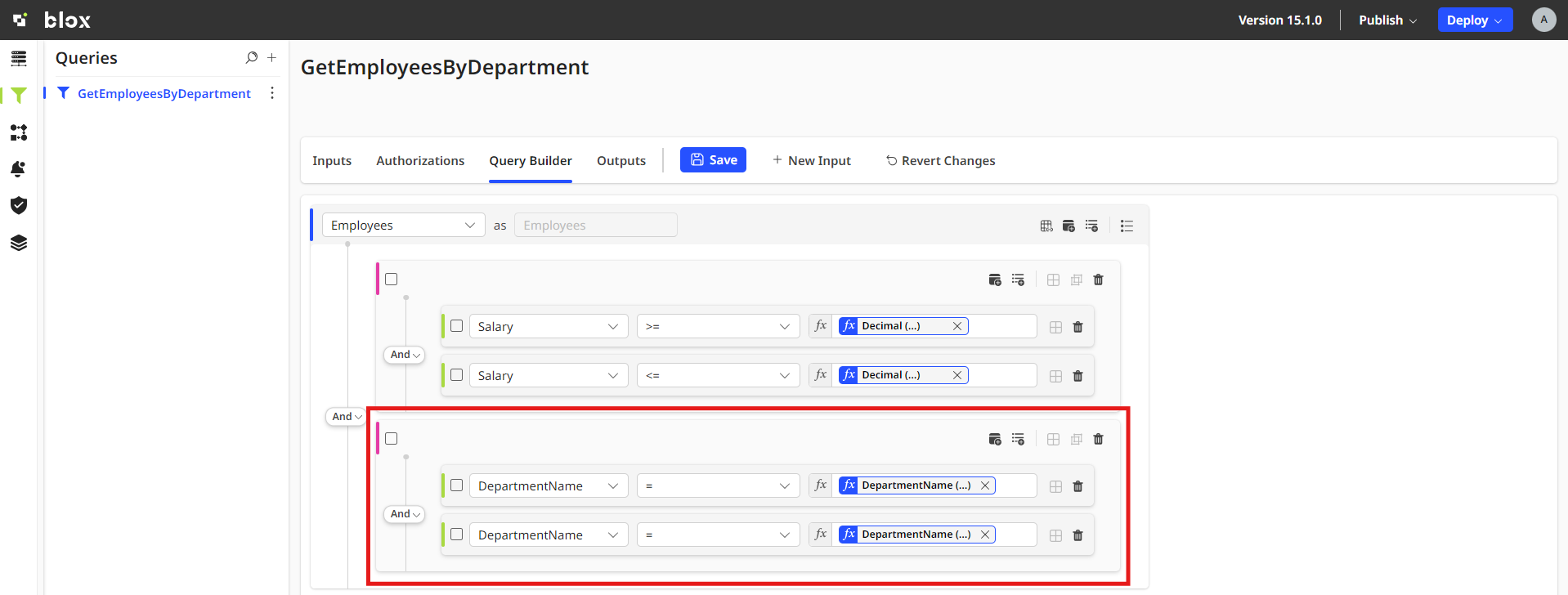The width and height of the screenshot is (1568, 595).
Task: Add a new query with plus icon
Action: click(x=272, y=58)
